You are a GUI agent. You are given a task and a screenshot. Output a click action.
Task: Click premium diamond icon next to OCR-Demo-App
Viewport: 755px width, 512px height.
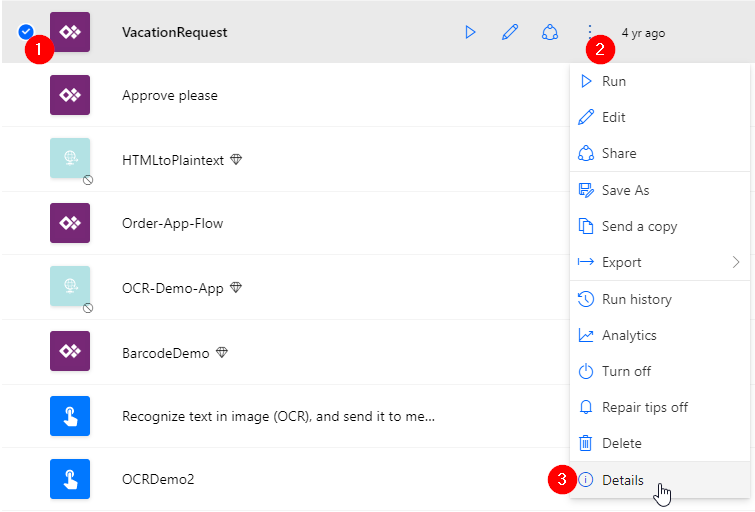[236, 288]
